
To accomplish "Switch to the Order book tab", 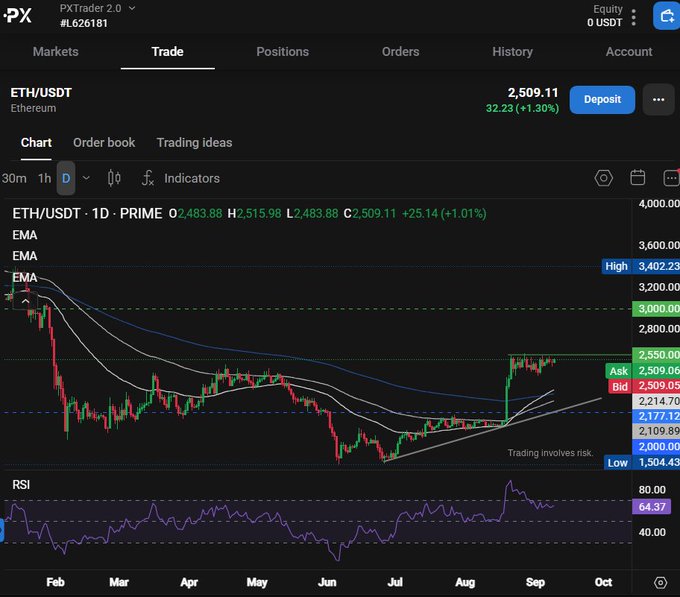I will coord(104,143).
